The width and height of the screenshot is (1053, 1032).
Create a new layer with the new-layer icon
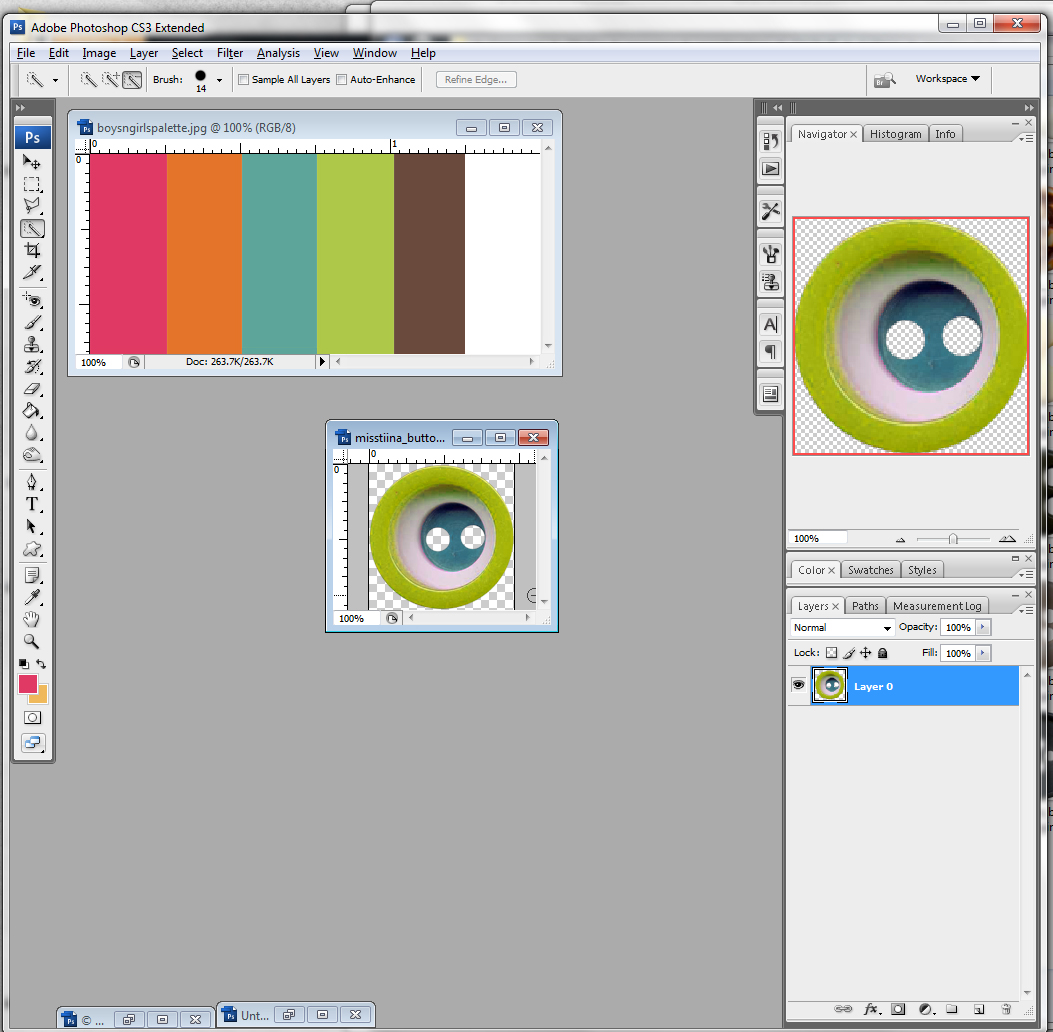(x=979, y=1011)
